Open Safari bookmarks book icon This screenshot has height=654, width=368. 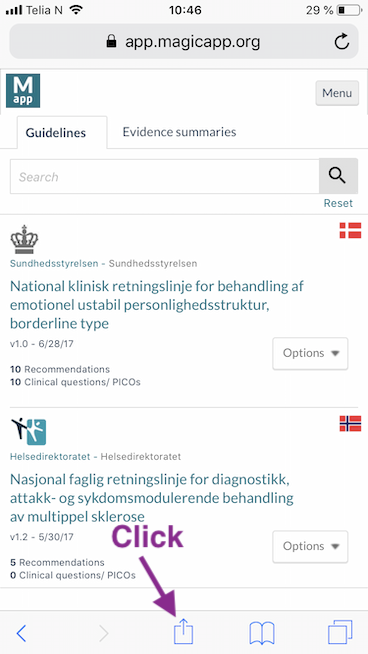coord(262,633)
